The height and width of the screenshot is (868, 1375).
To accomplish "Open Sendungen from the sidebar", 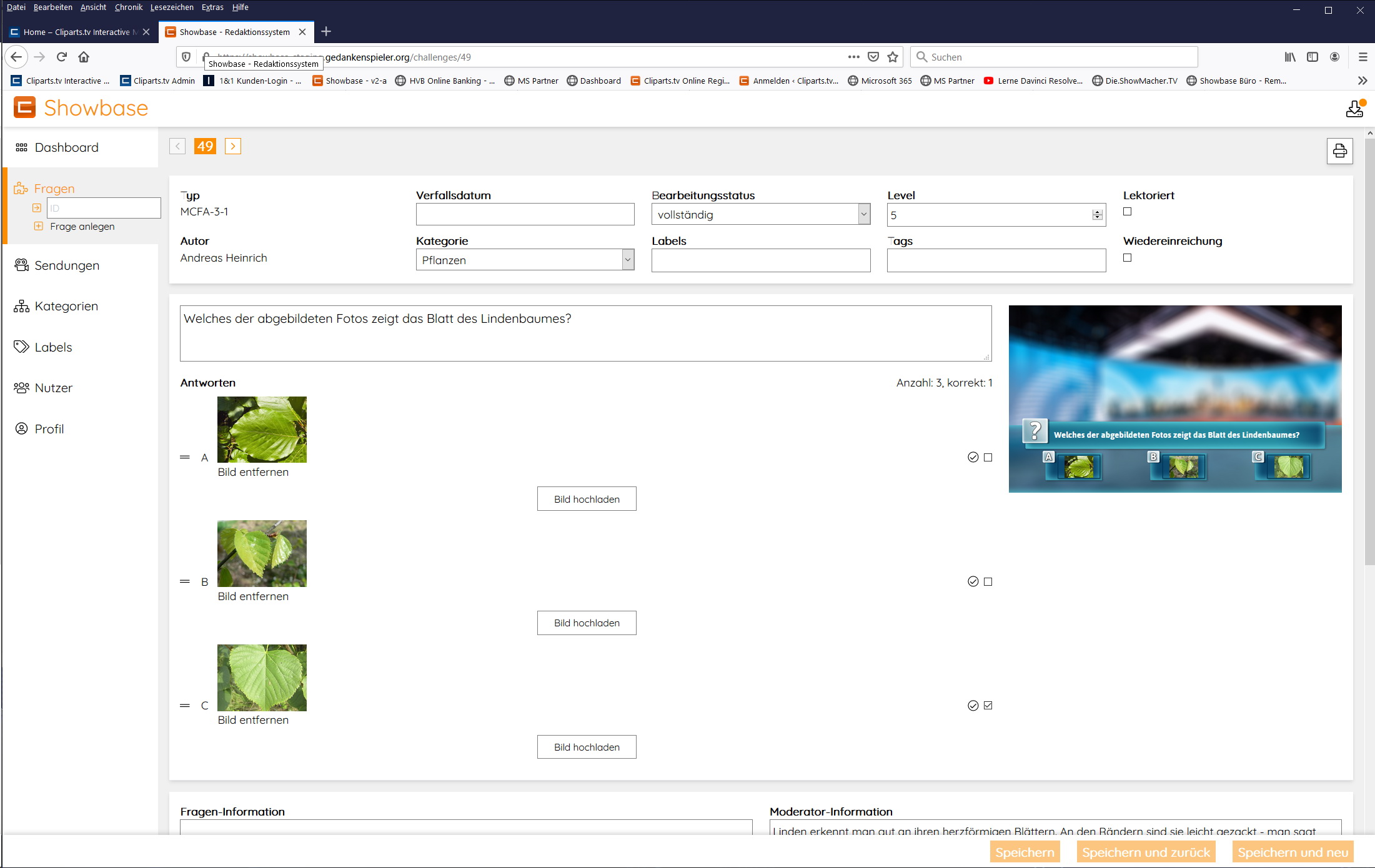I will point(21,265).
